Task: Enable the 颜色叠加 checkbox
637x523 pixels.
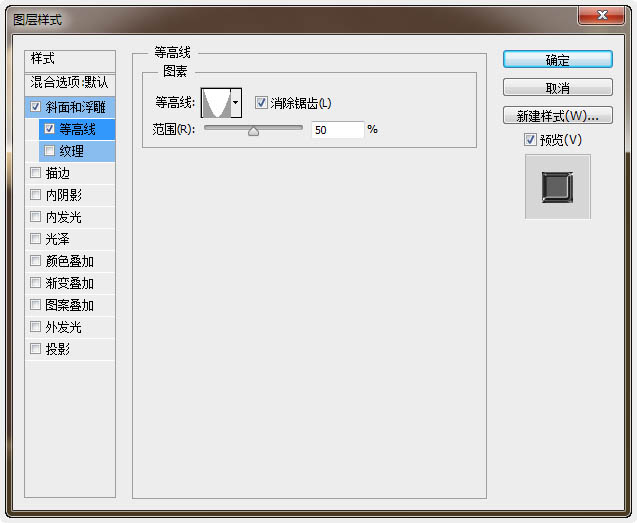Action: click(35, 260)
